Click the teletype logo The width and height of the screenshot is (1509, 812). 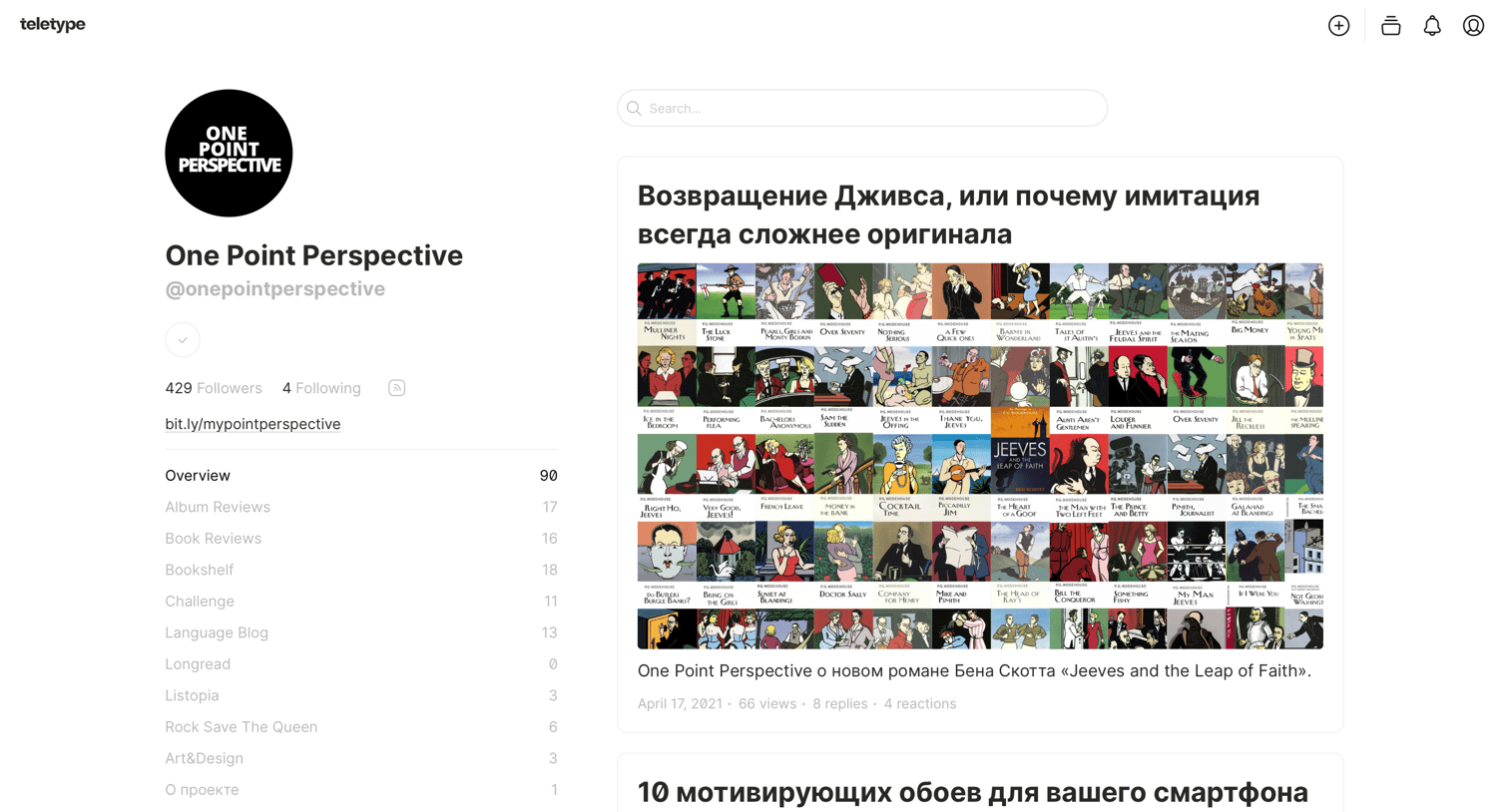tap(53, 24)
